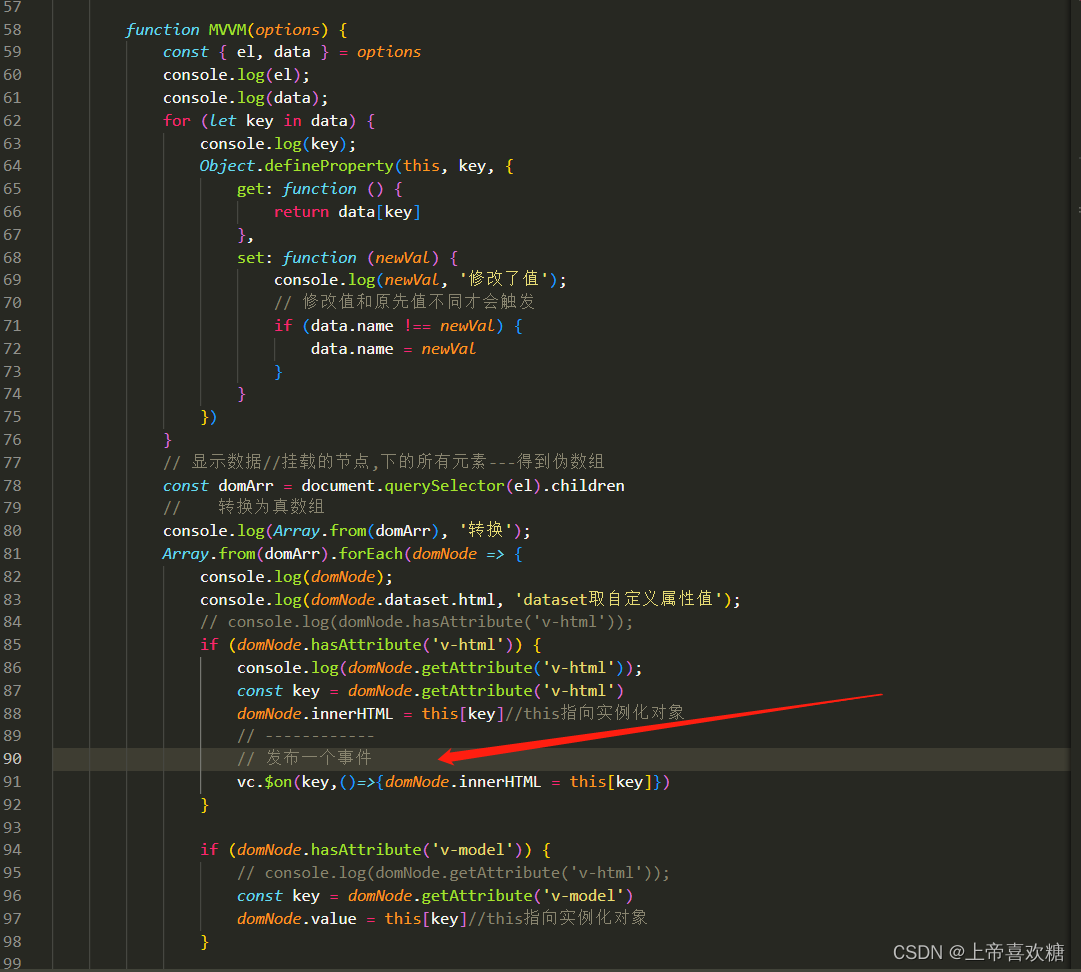
Task: Click line number 81 in the gutter
Action: click(12, 554)
